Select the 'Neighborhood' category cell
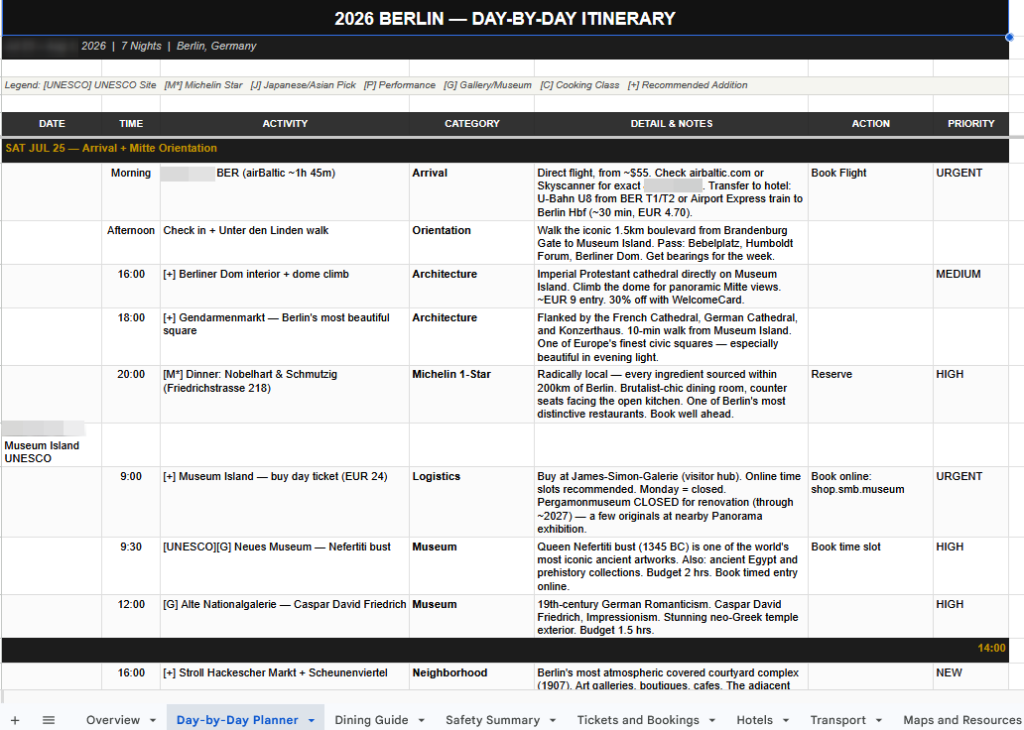This screenshot has width=1024, height=730. click(472, 676)
